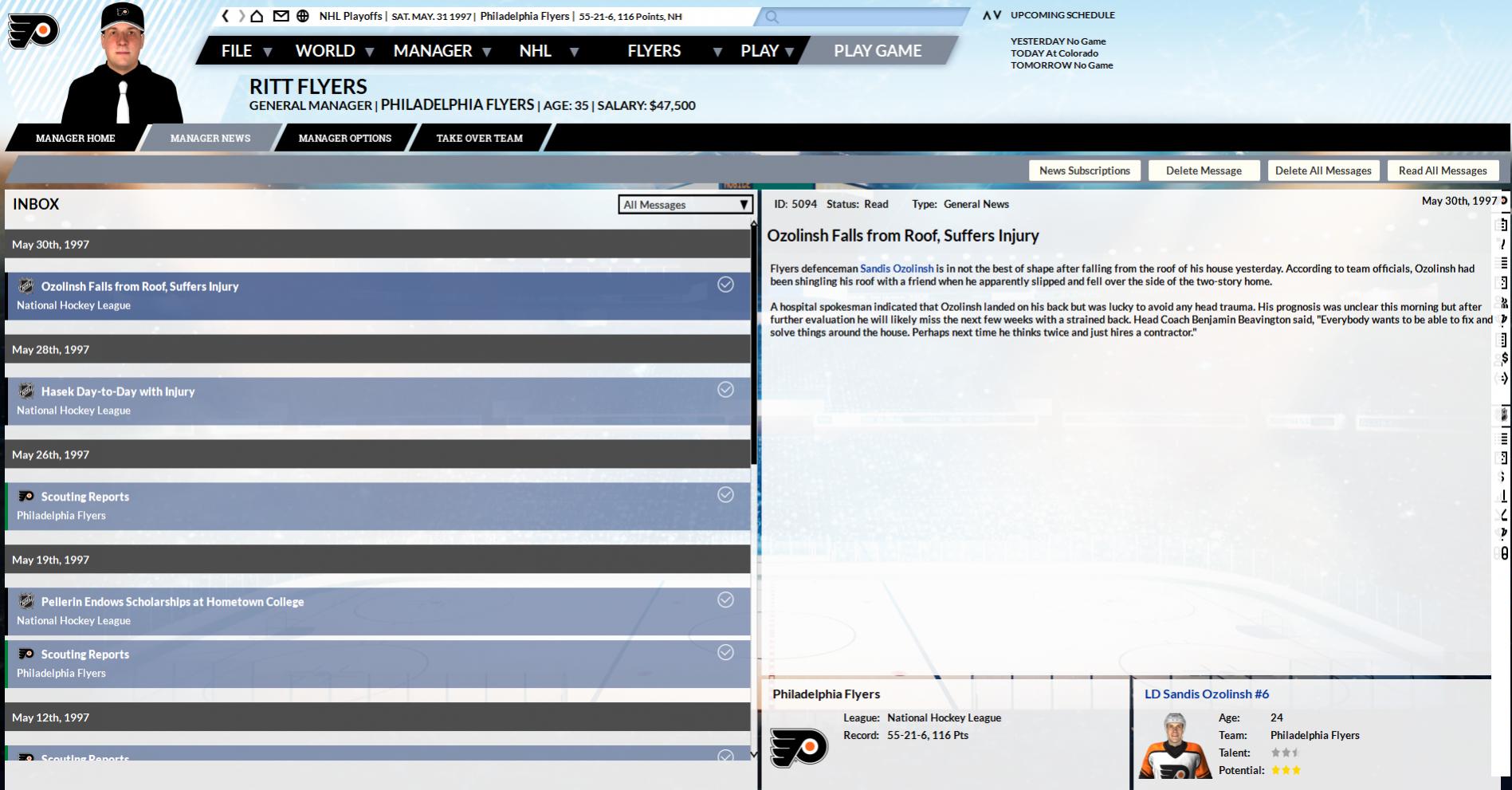1512x790 pixels.
Task: Click the Flyers logo beside the manager portrait
Action: 33,30
